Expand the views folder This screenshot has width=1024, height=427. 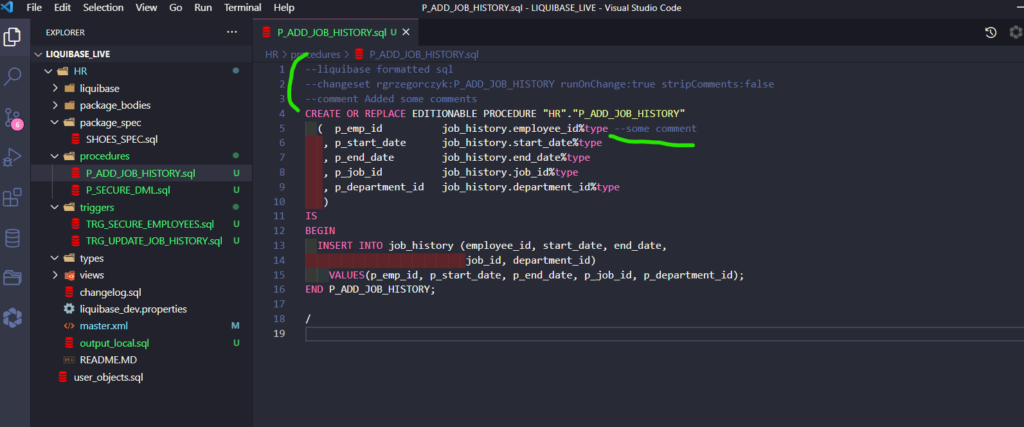[142, 275]
